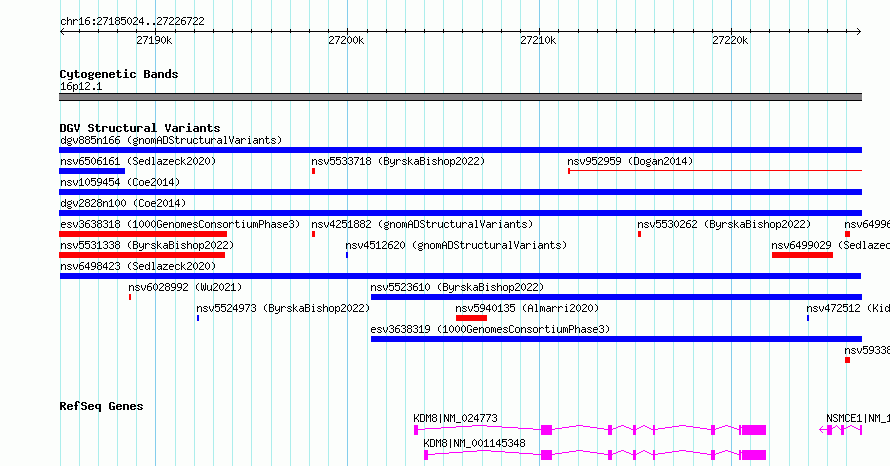890x466 pixels.
Task: Click the red bar under nsv6499029
Action: 802,255
